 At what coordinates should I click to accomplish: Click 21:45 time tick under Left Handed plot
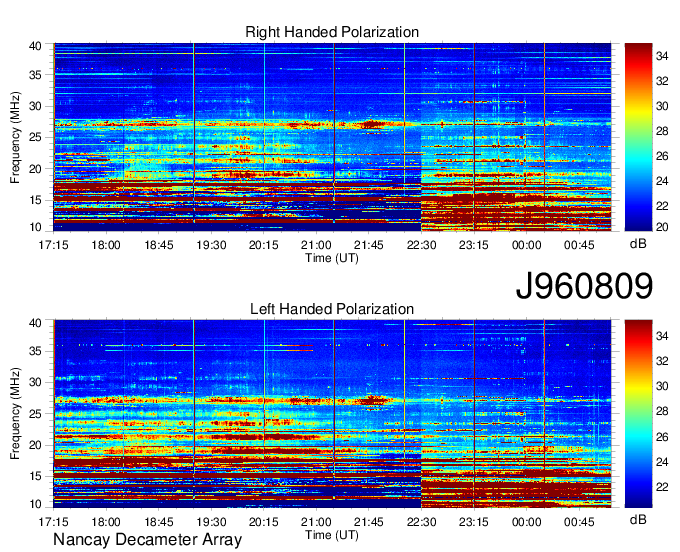coord(369,522)
